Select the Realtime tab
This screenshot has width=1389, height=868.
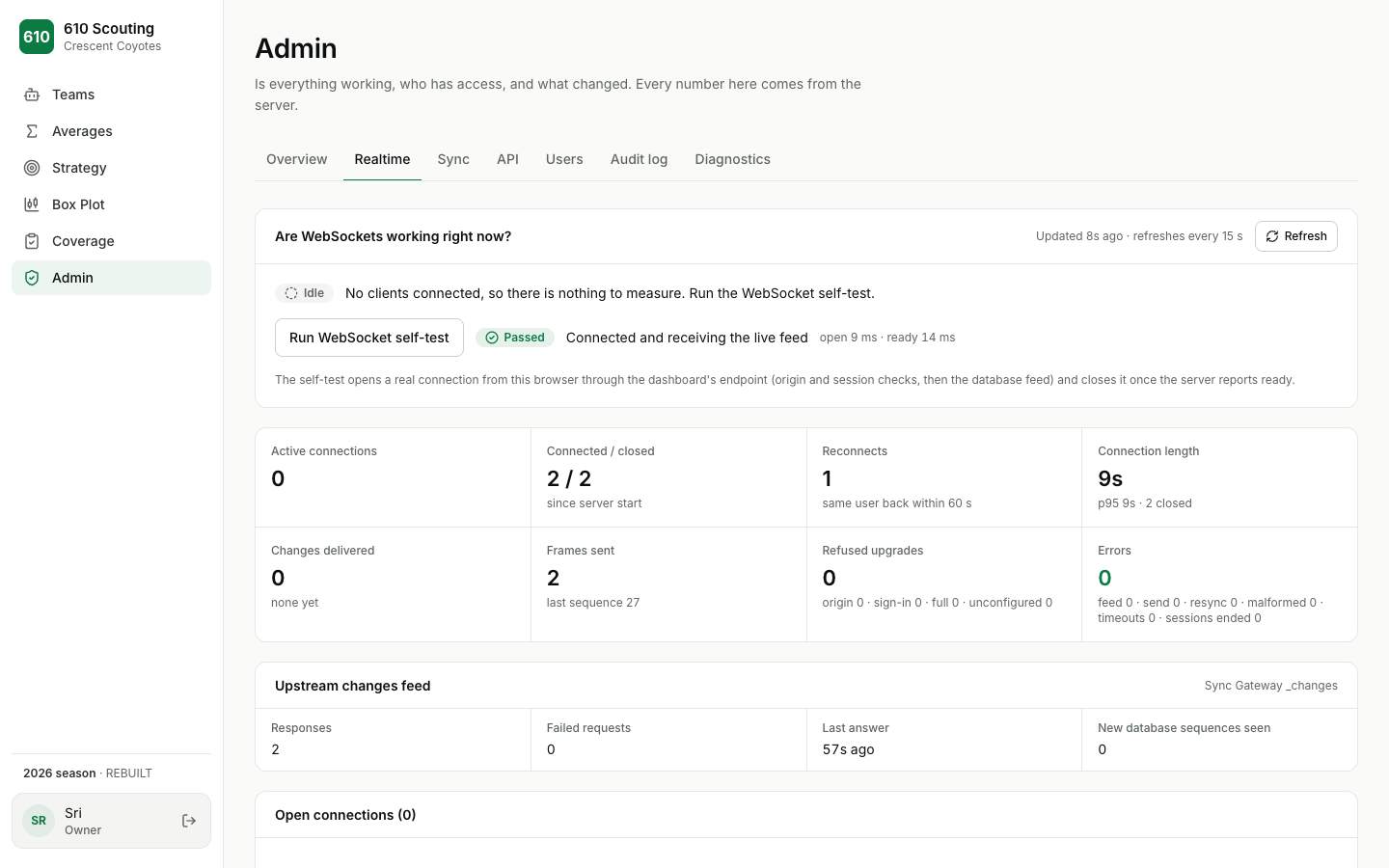point(382,159)
